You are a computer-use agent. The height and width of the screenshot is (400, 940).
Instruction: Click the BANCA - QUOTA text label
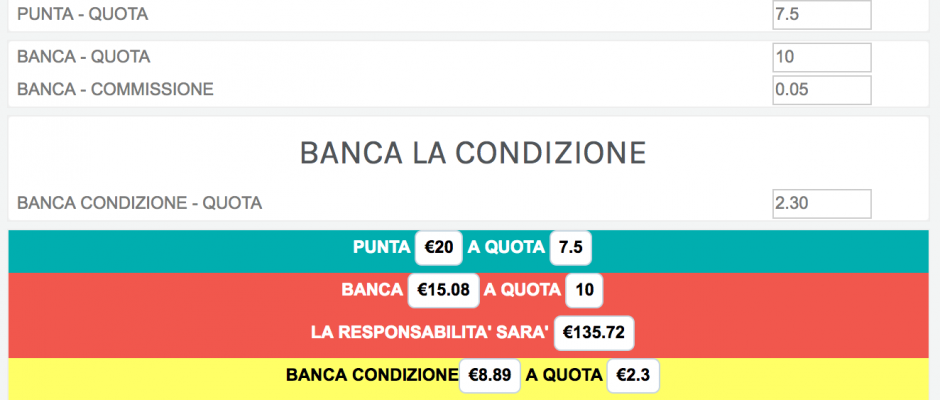(x=84, y=57)
